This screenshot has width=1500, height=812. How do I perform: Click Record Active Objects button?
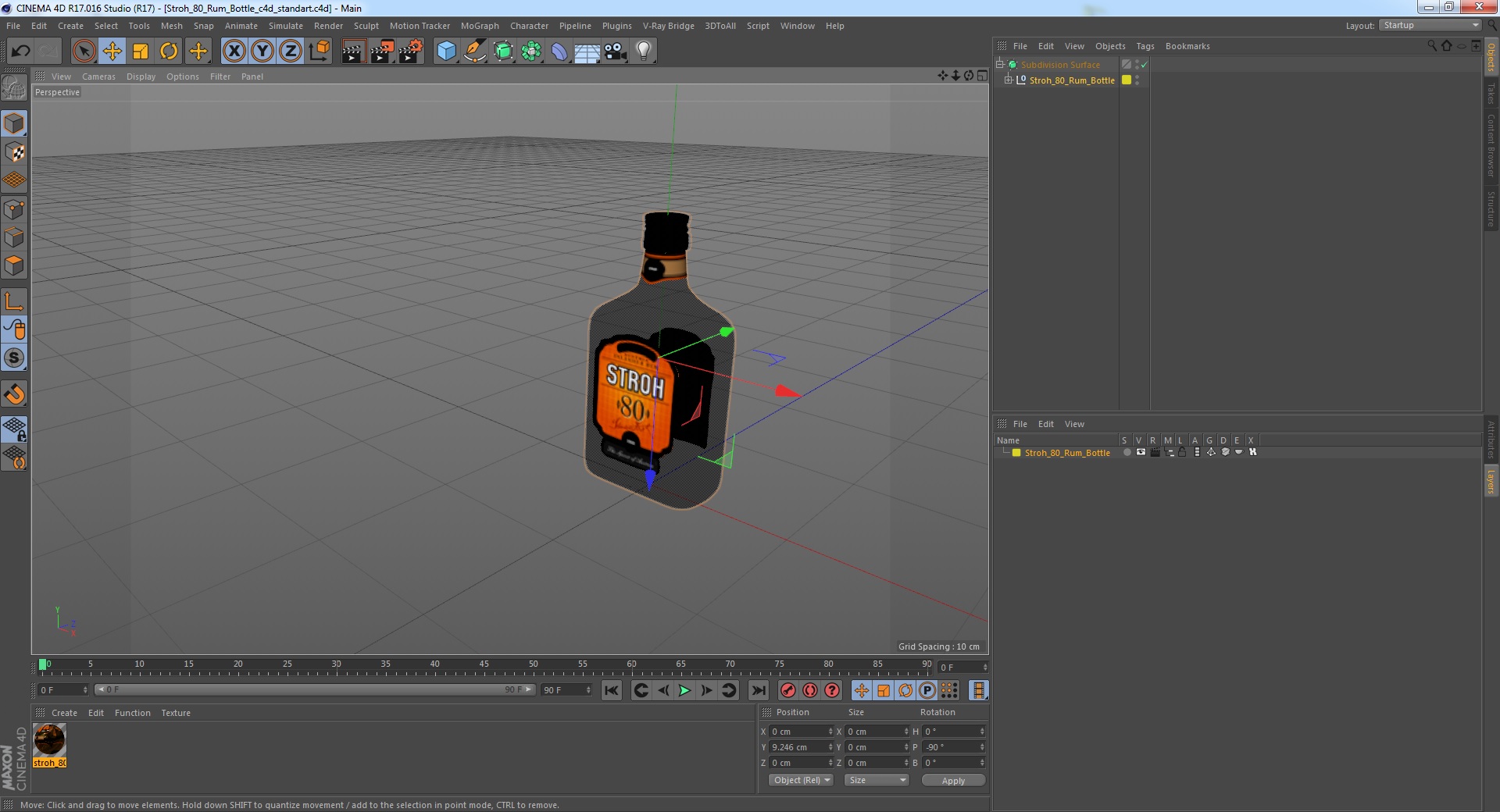[x=788, y=690]
